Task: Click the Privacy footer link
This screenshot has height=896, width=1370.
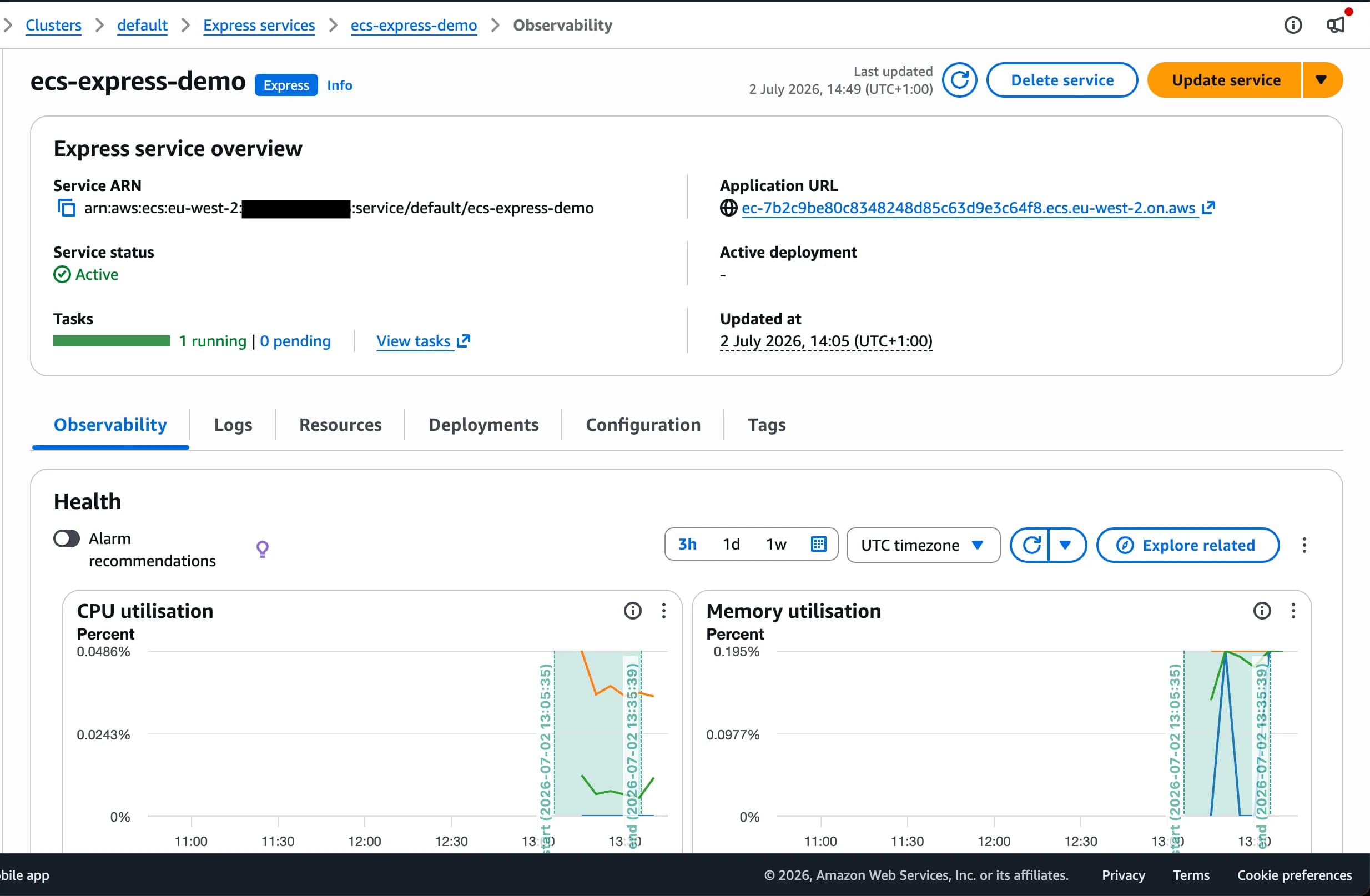Action: coord(1123,875)
